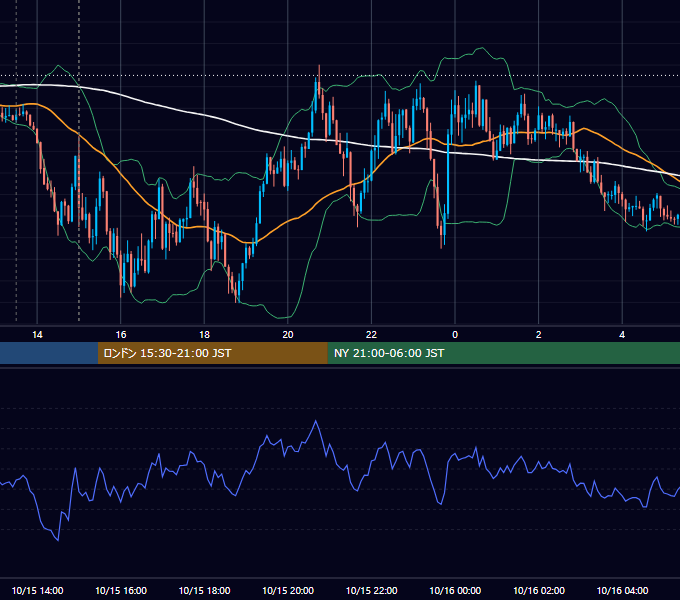680x600 pixels.
Task: Click the 10/15 14:00 time label
Action: coord(37,590)
